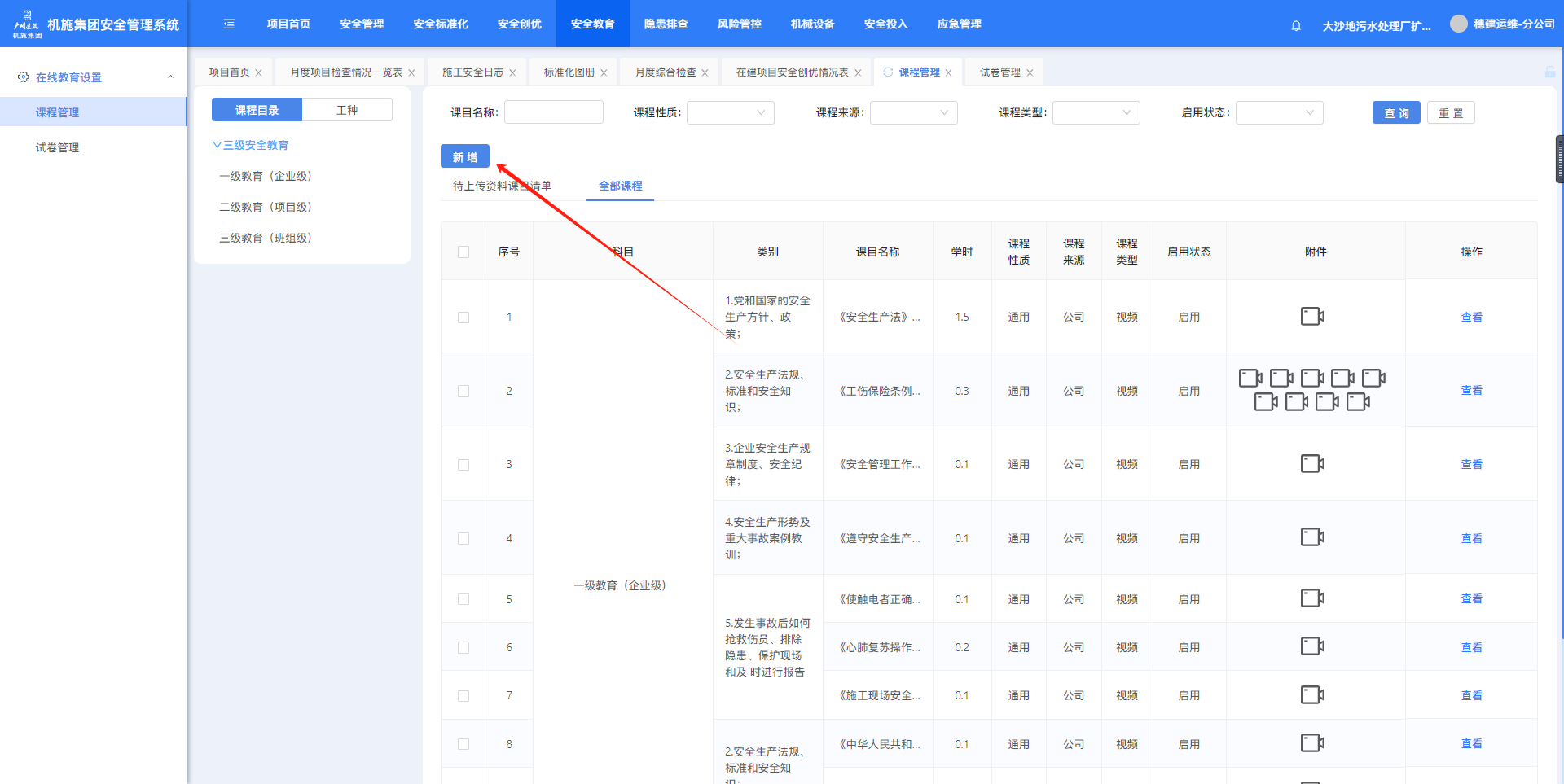Select the checkbox for row 1
The width and height of the screenshot is (1564, 784).
[x=463, y=317]
